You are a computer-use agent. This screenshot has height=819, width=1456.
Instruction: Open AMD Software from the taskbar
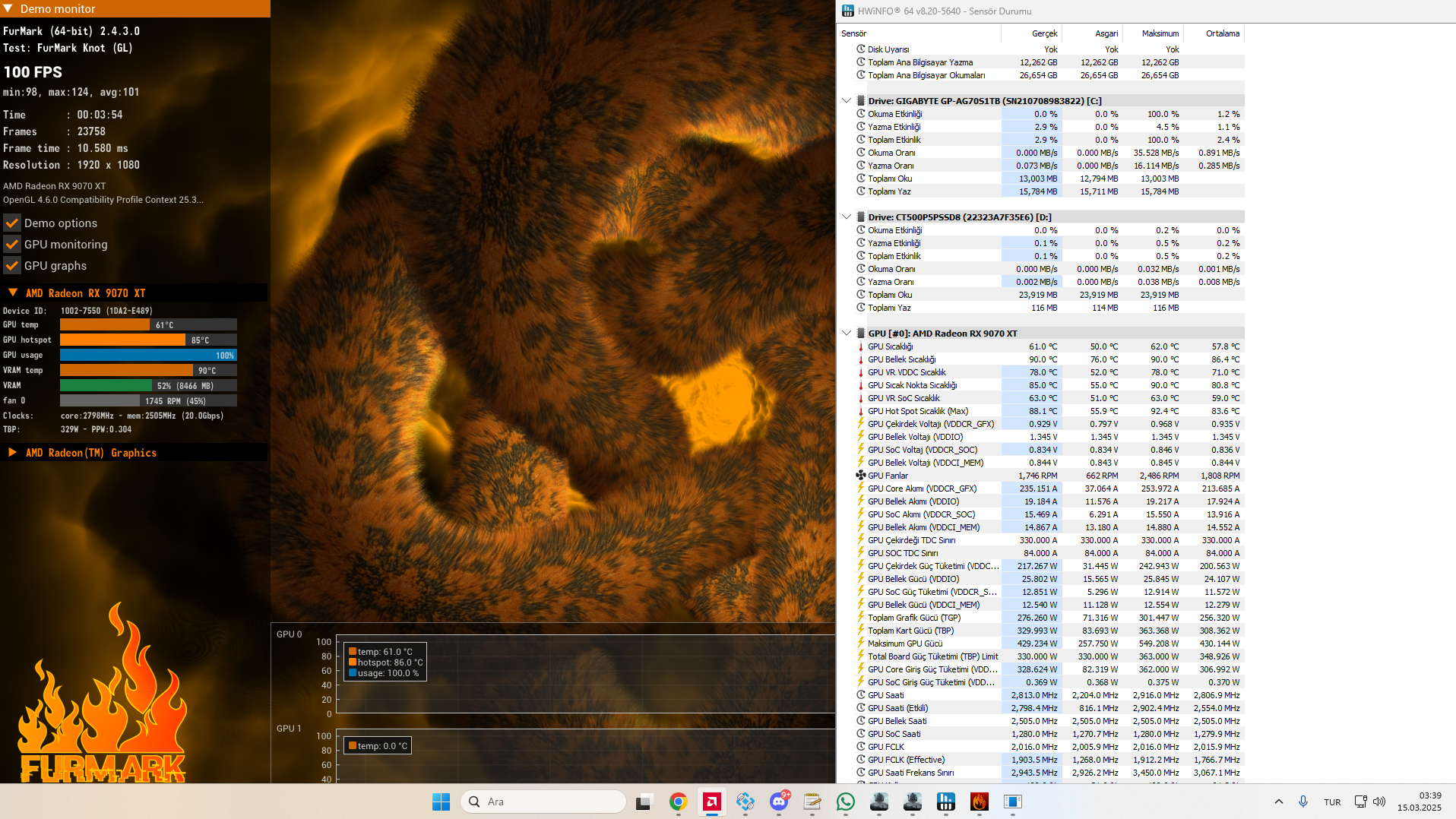click(x=711, y=802)
